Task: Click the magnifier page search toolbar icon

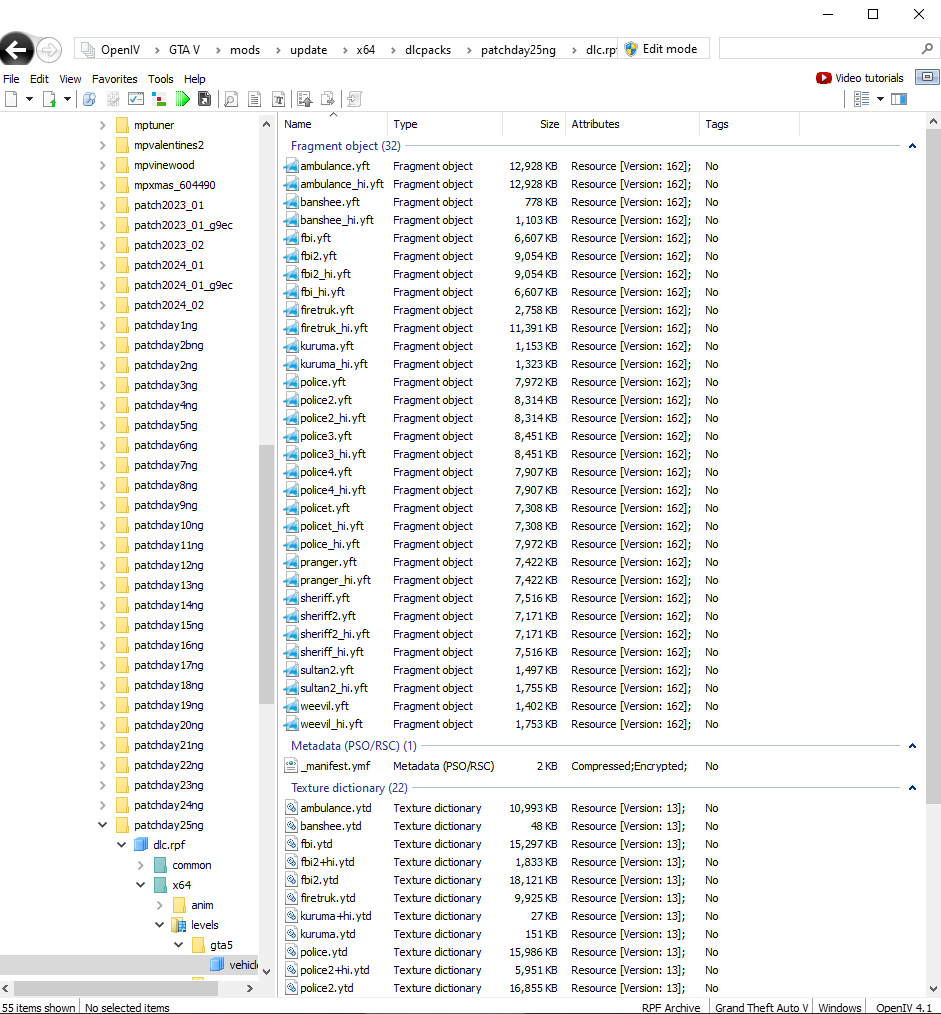Action: 231,99
